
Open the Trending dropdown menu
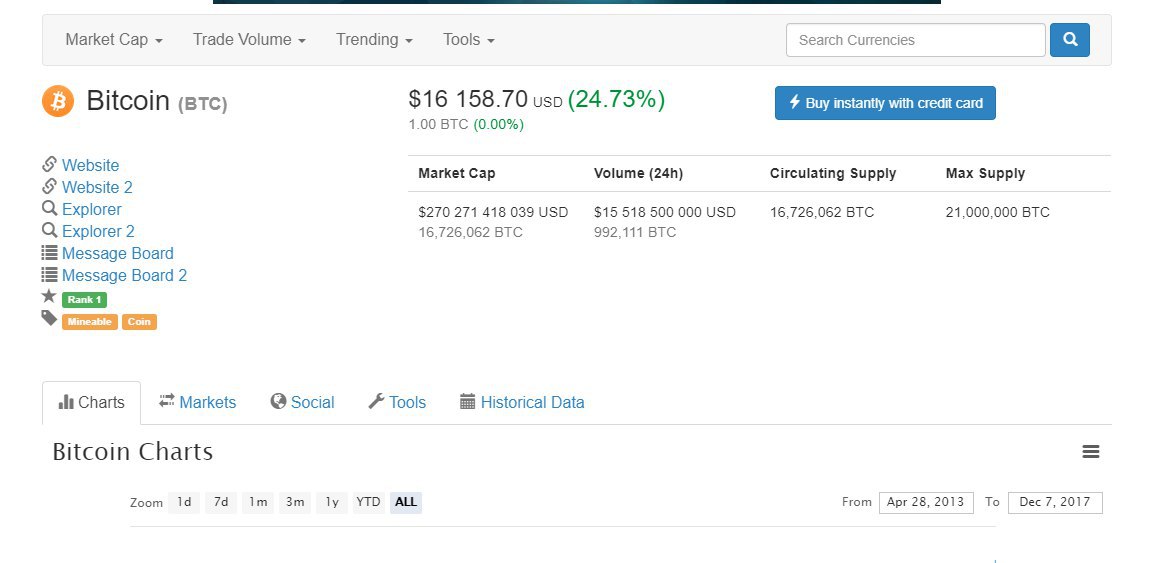[x=374, y=40]
